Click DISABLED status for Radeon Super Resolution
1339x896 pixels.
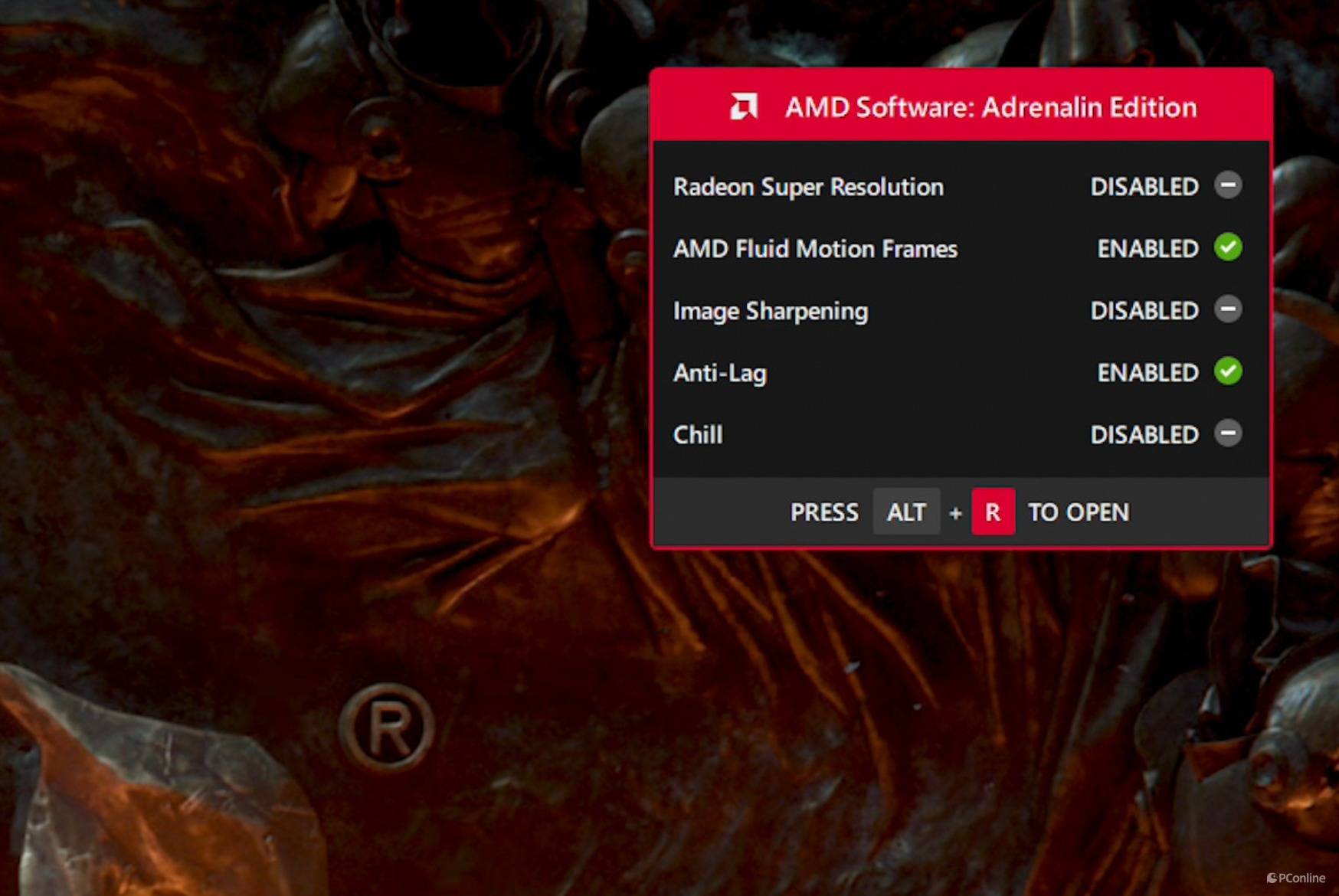click(x=1144, y=187)
